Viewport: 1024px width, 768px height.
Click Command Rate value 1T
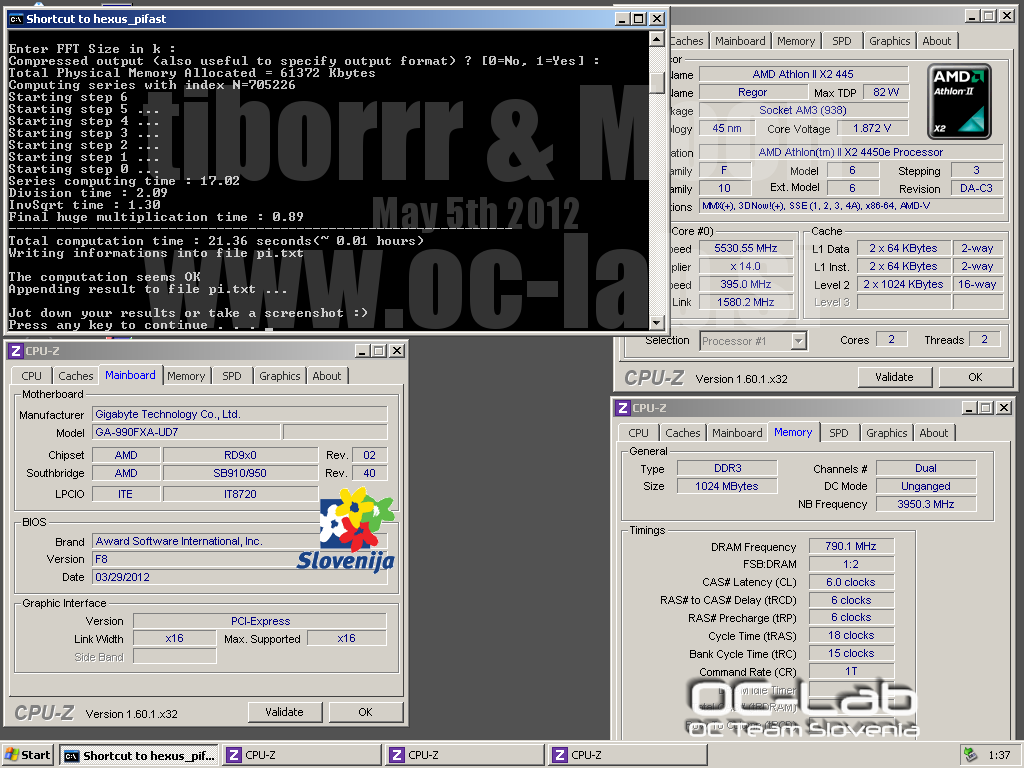[851, 671]
